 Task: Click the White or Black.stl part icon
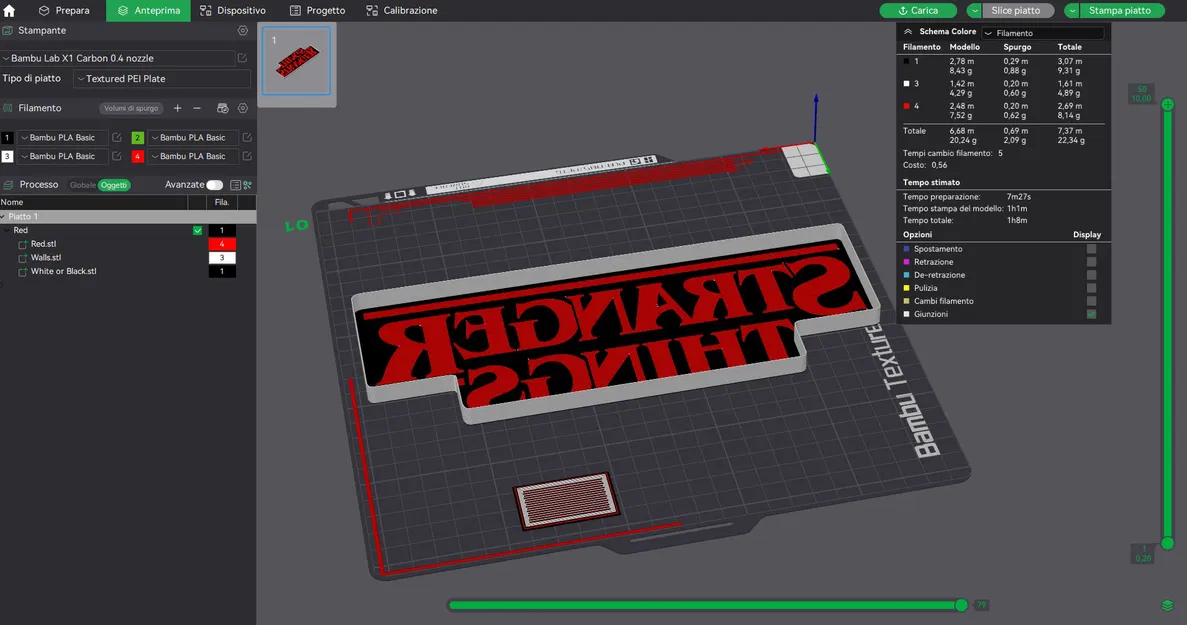[x=23, y=272]
